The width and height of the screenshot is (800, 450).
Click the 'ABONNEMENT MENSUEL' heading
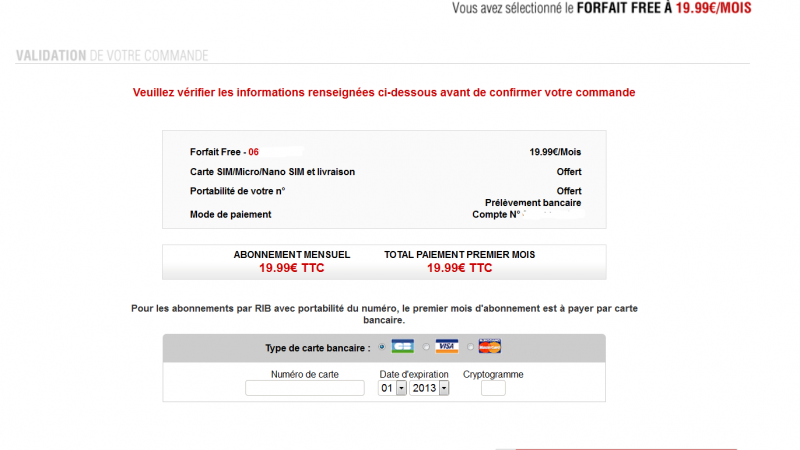292,255
